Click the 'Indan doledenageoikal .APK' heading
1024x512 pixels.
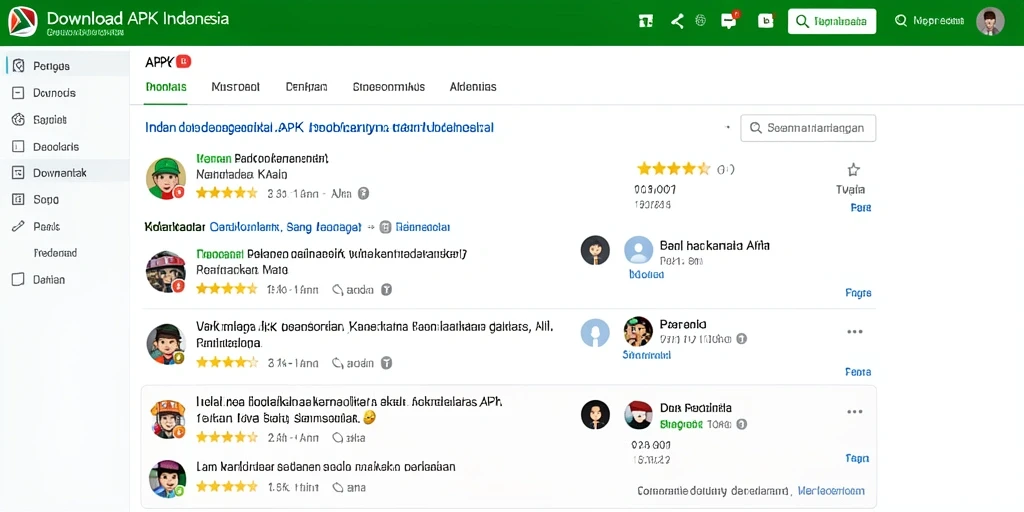(319, 127)
